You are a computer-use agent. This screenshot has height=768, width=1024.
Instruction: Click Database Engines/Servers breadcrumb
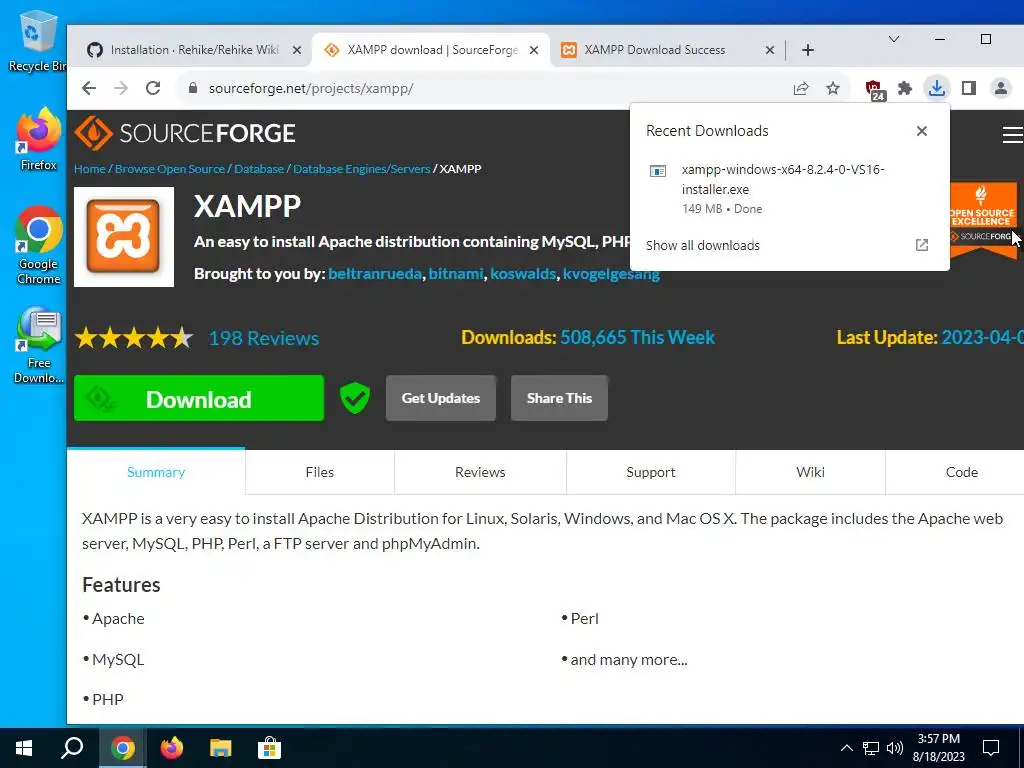[x=361, y=168]
